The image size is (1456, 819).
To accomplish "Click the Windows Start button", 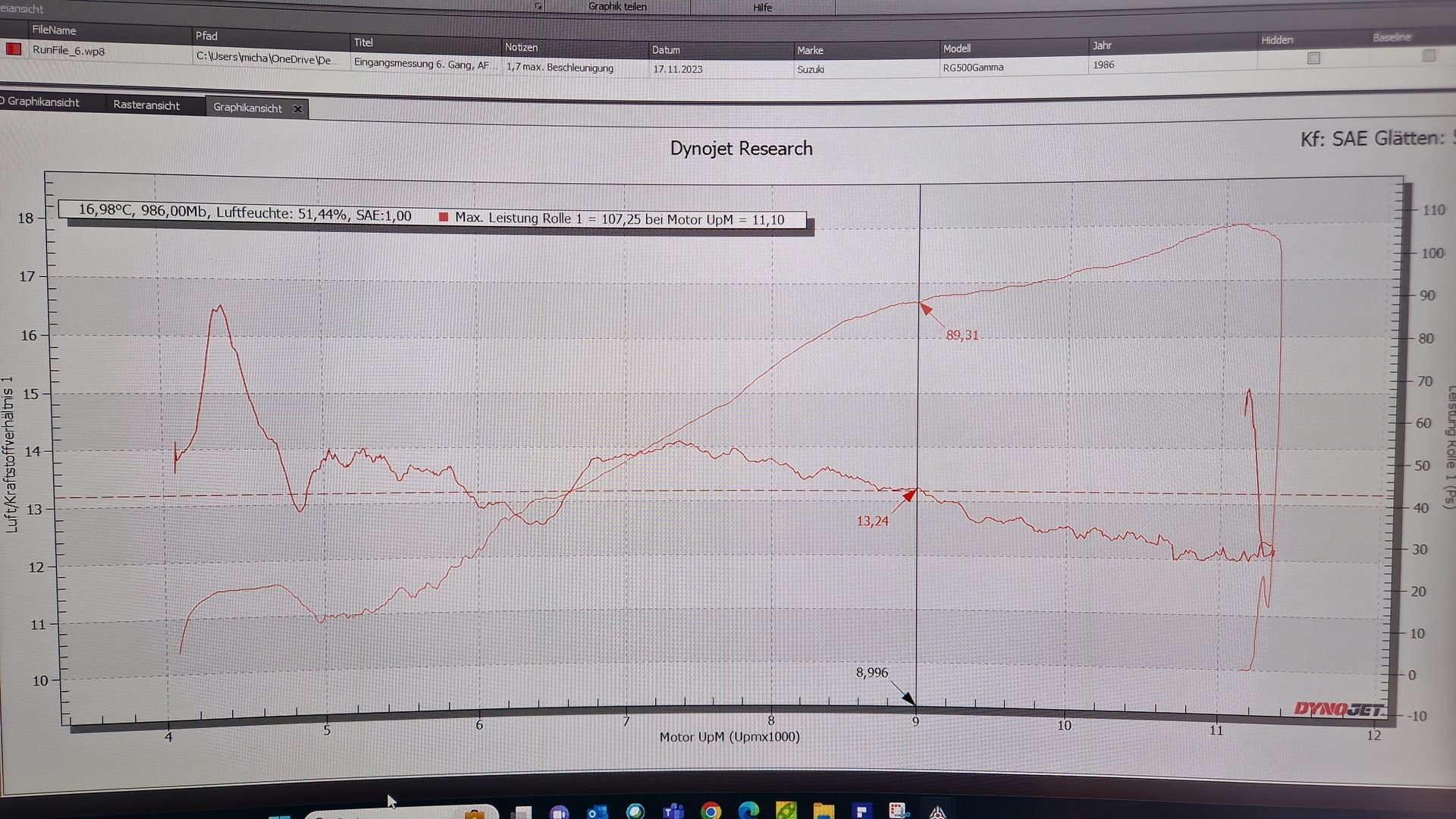I will [280, 816].
